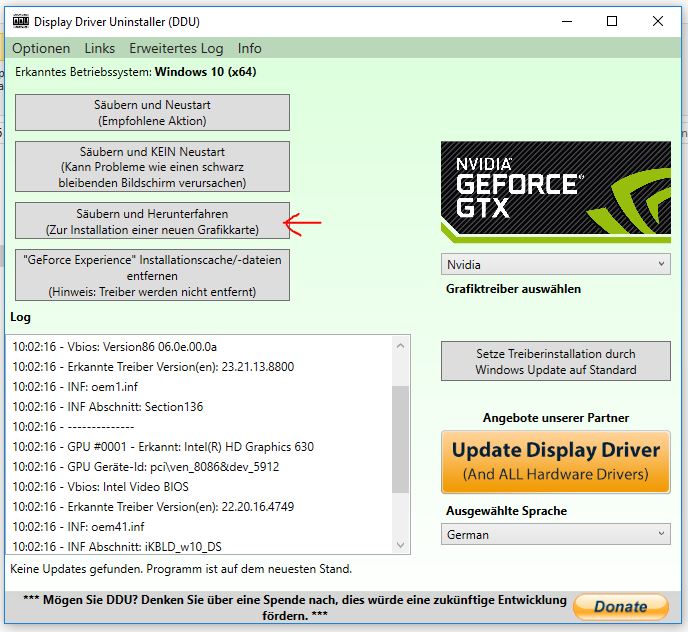The height and width of the screenshot is (632, 688).
Task: Click the Update Display Driver banner
Action: tap(555, 462)
